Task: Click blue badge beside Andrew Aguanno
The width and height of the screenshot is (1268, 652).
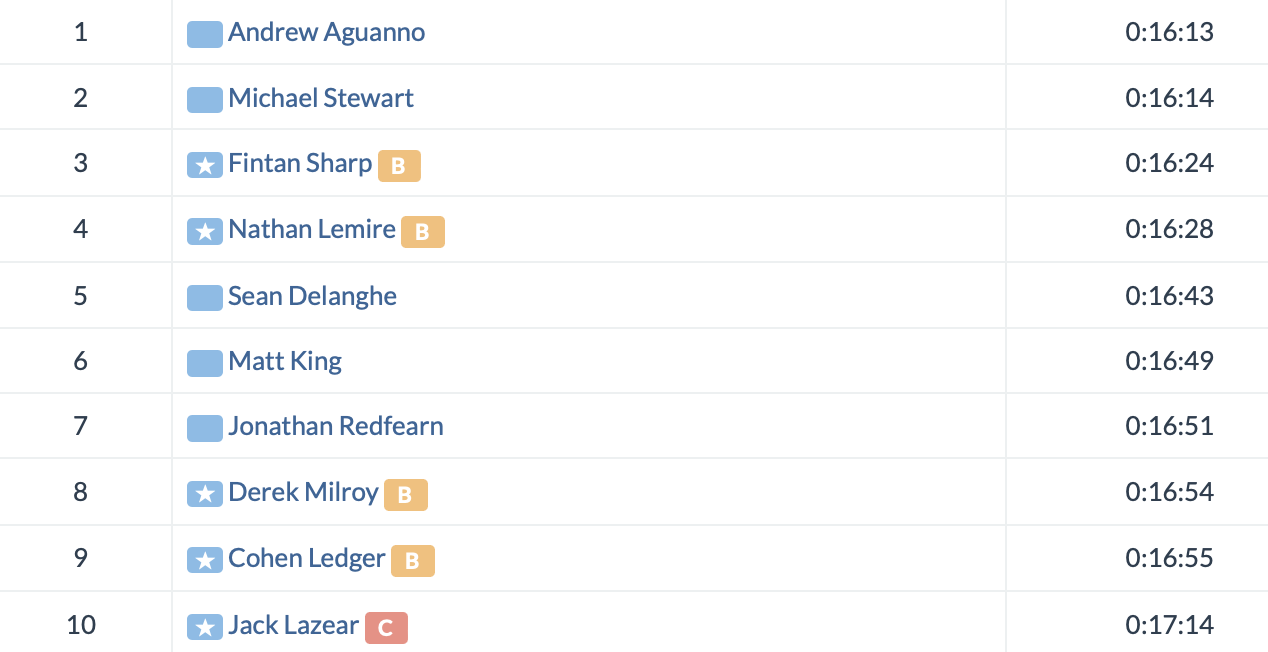Action: pyautogui.click(x=204, y=33)
